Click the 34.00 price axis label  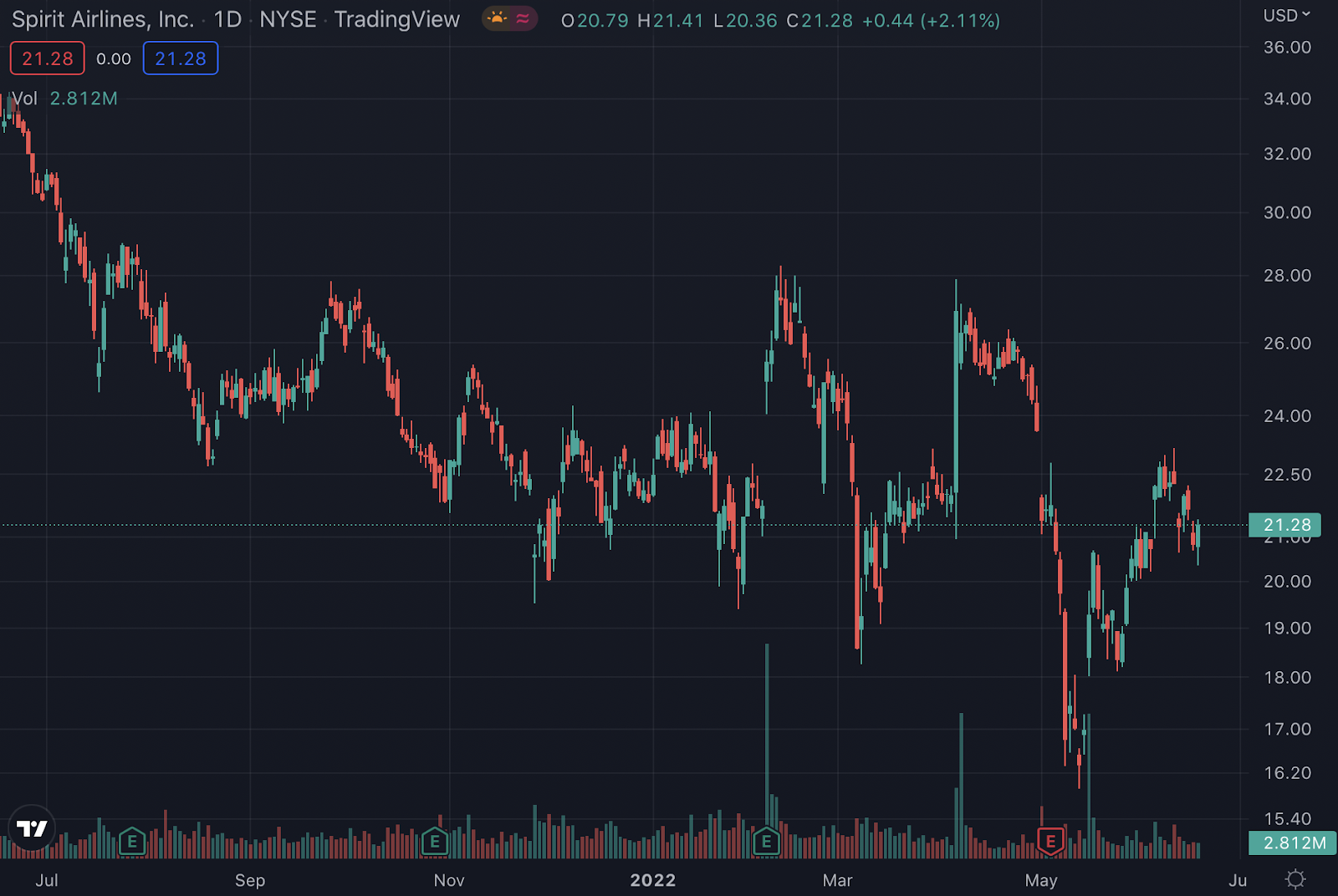click(x=1287, y=99)
